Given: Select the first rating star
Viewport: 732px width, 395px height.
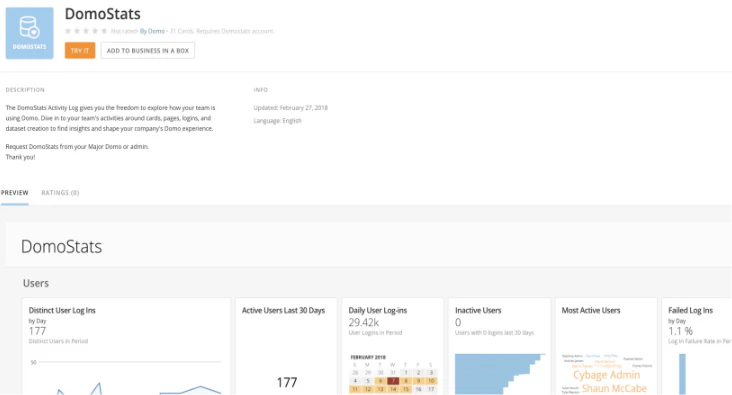Looking at the screenshot, I should tap(68, 31).
